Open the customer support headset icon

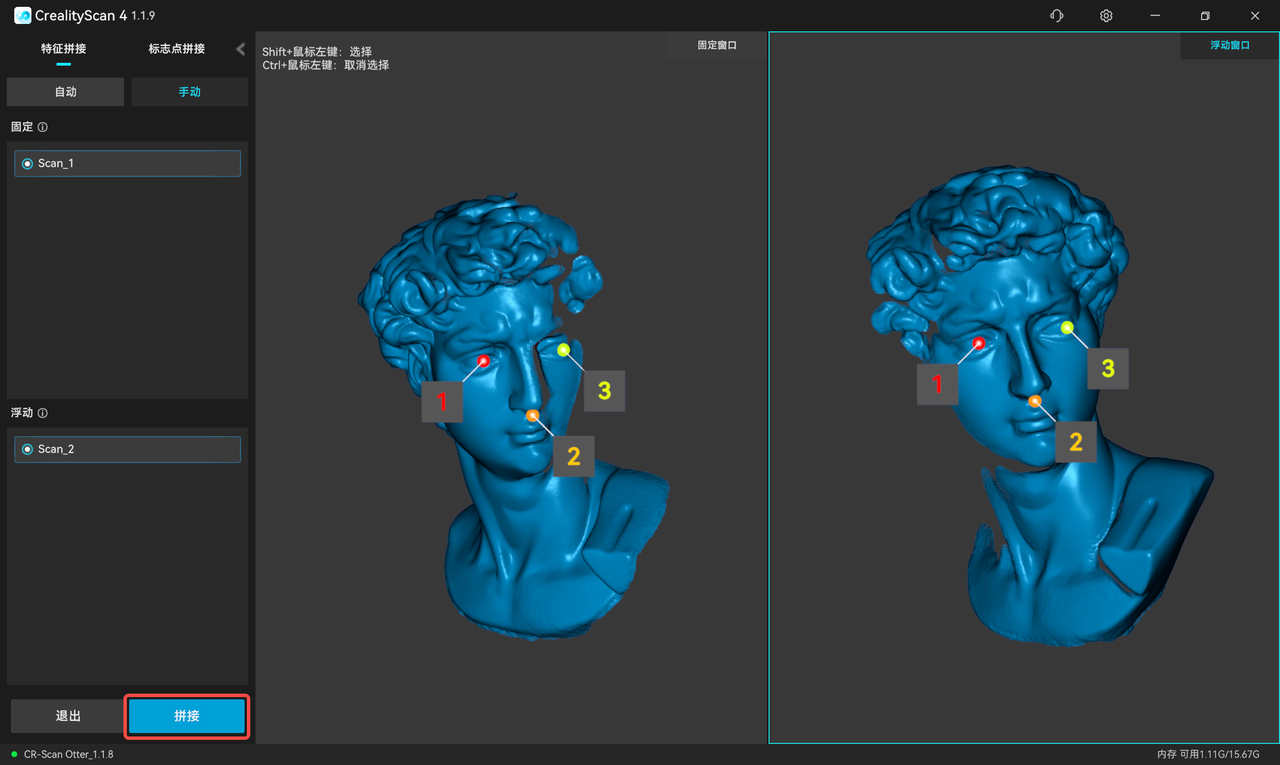[x=1057, y=16]
